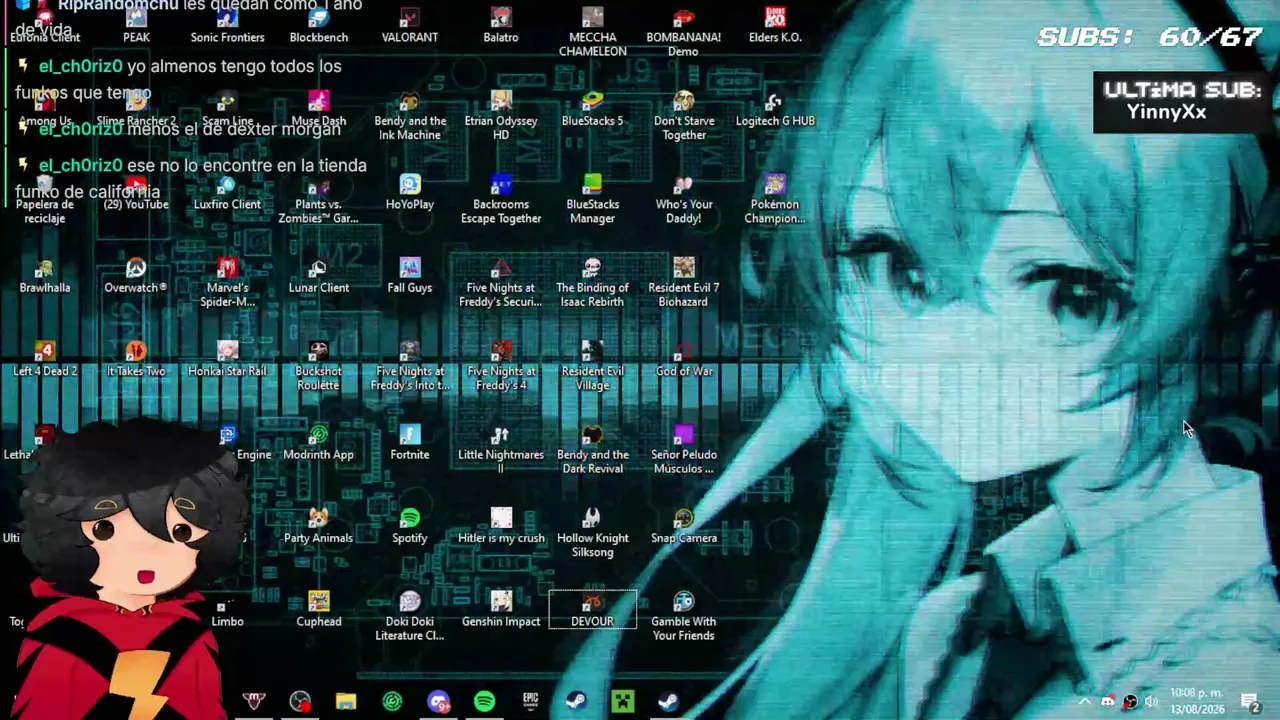The width and height of the screenshot is (1280, 720).
Task: Select the Brawlhalla desktop icon
Action: pos(45,277)
